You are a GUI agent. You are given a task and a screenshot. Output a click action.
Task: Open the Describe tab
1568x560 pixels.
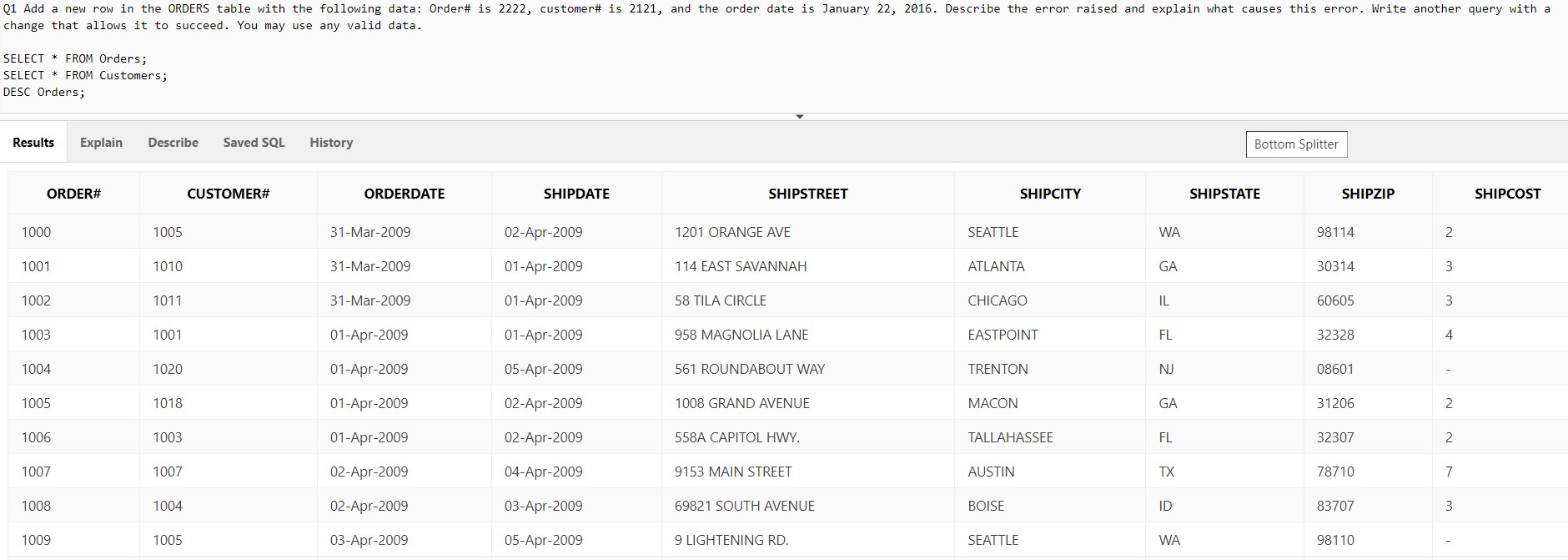click(x=173, y=142)
